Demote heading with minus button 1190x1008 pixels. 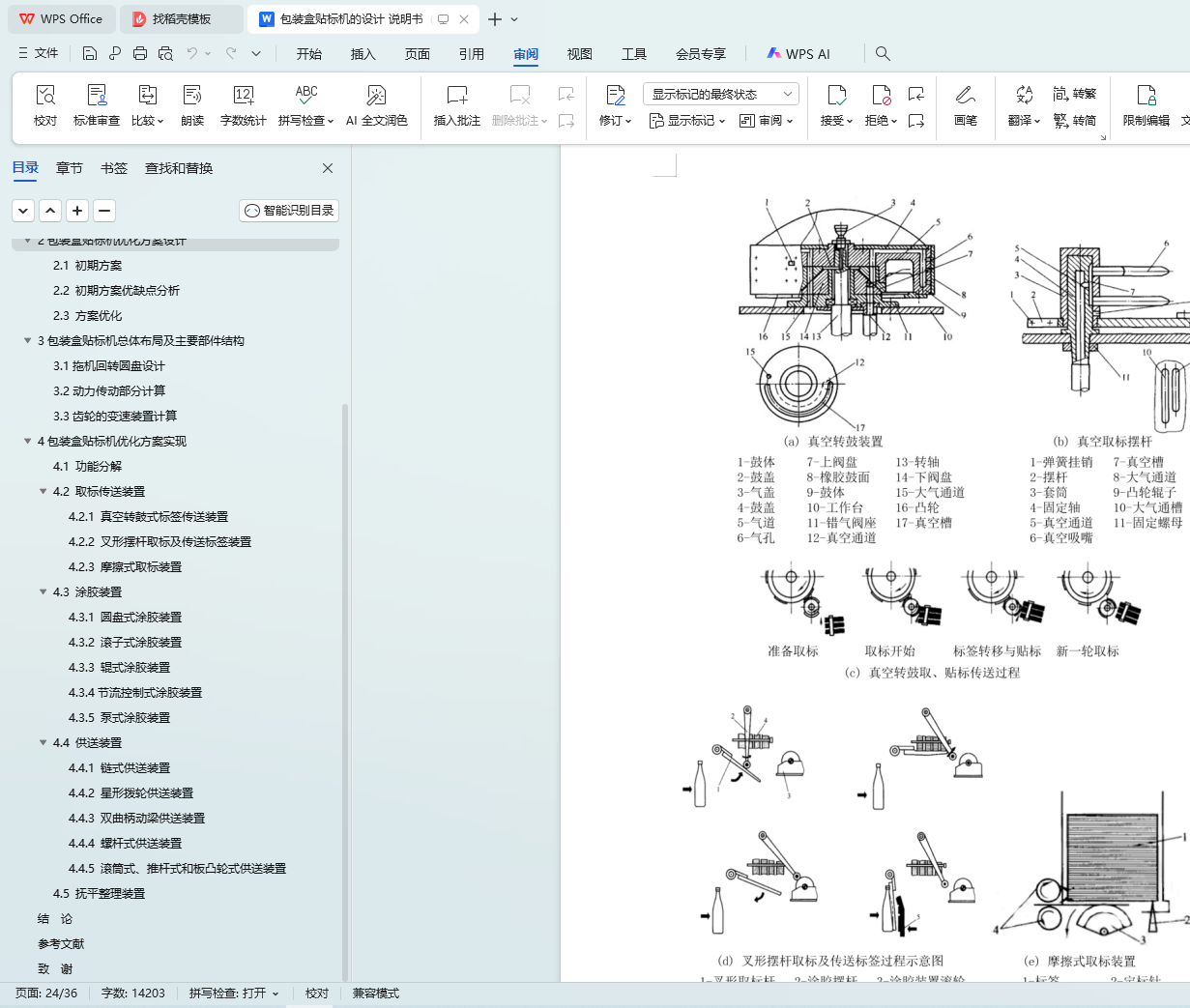click(104, 210)
